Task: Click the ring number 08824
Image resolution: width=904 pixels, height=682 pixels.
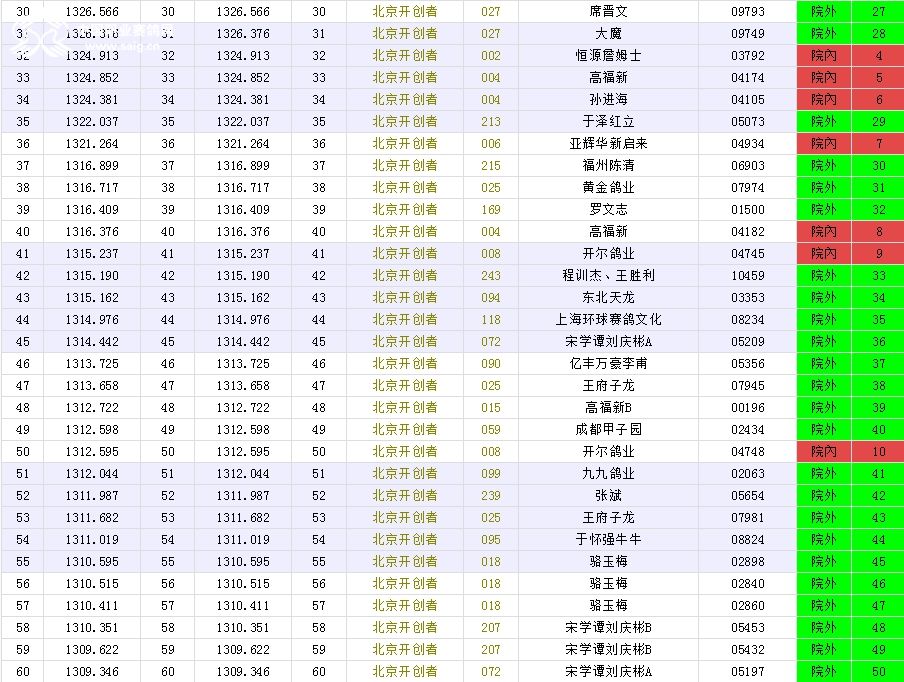Action: pyautogui.click(x=747, y=540)
